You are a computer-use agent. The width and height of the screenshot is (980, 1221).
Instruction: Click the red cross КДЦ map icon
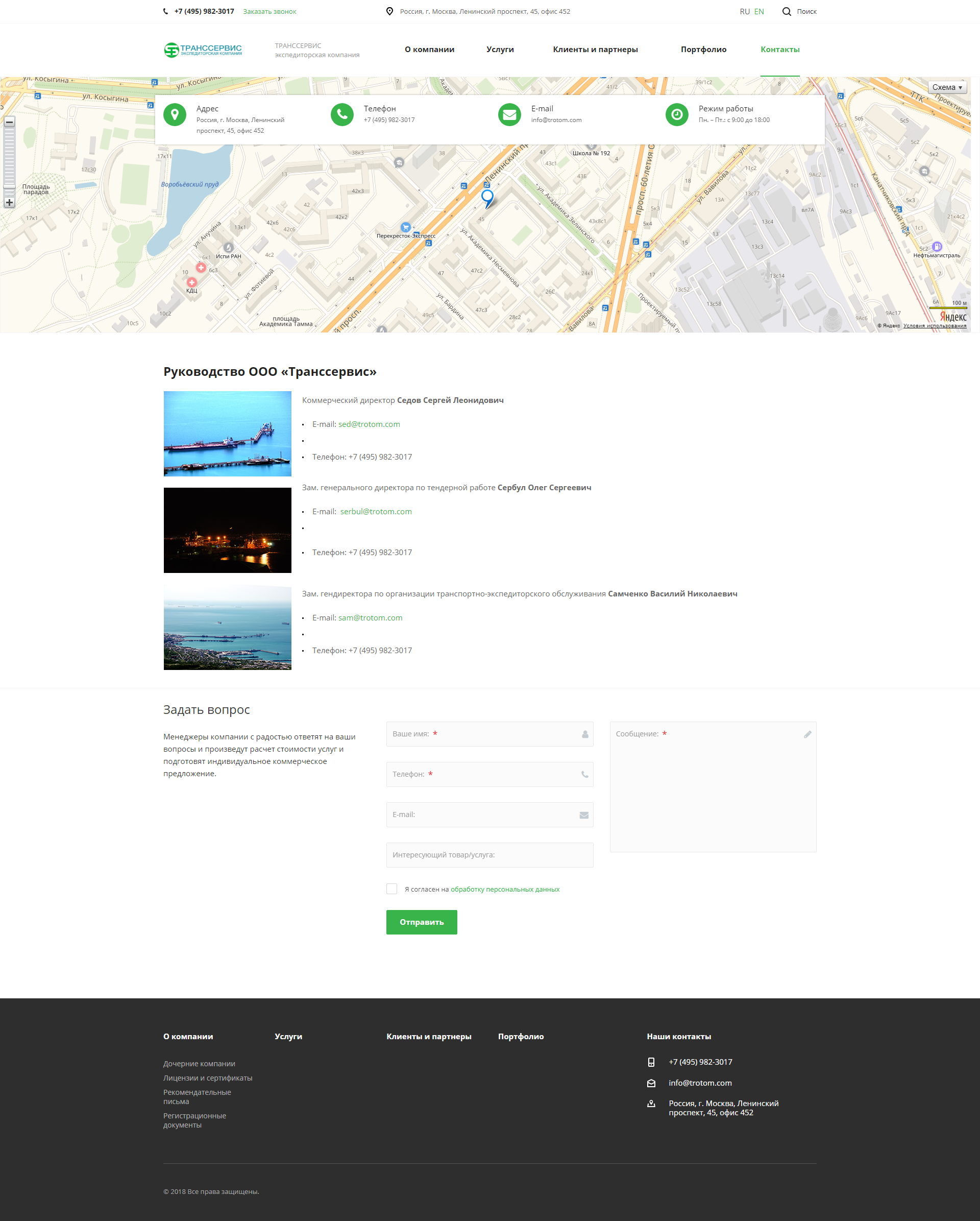coord(192,282)
